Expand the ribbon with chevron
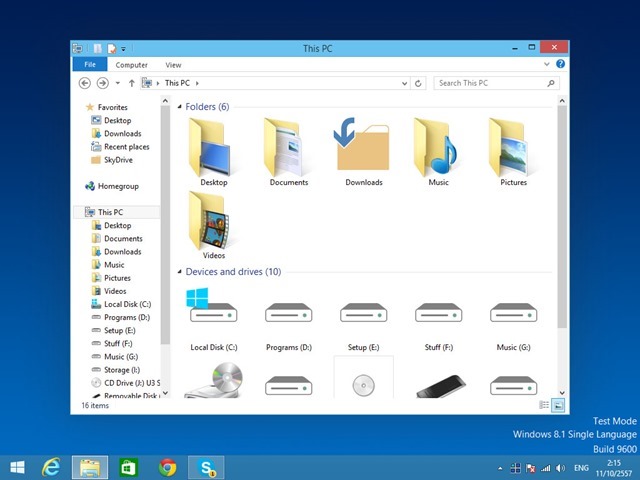This screenshot has width=640, height=480. click(x=547, y=64)
